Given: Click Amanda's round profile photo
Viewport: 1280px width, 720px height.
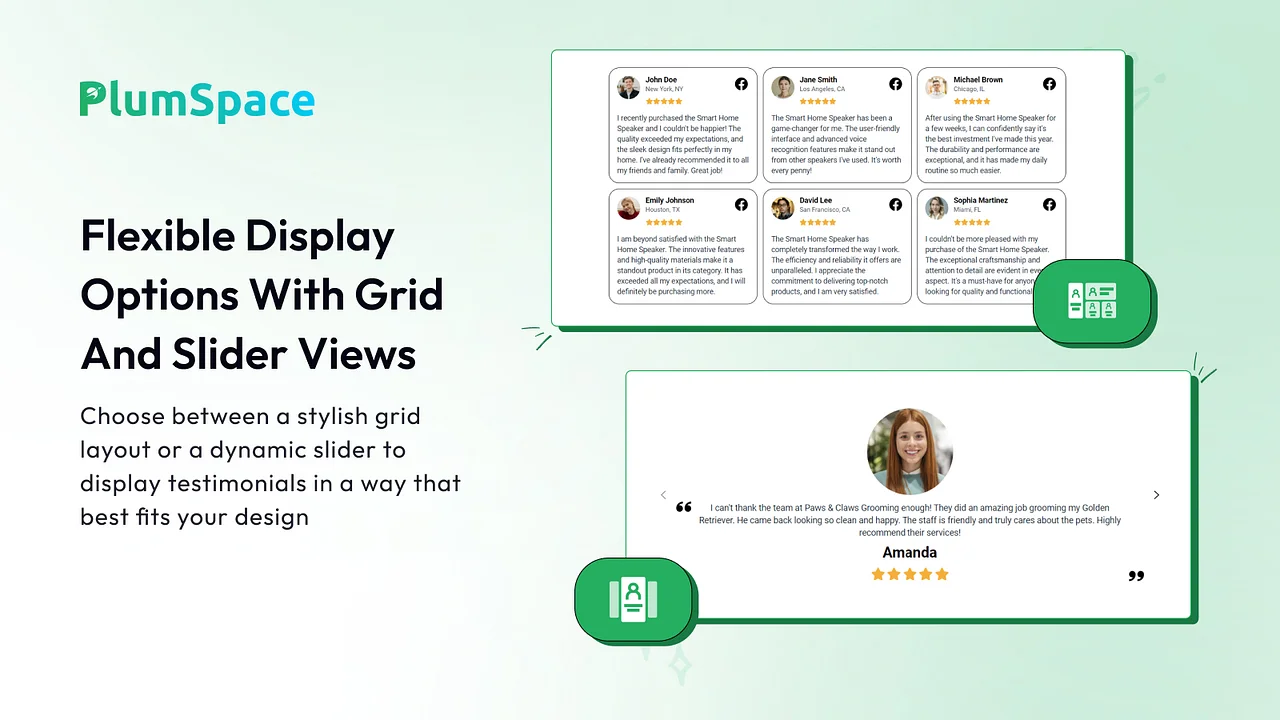Looking at the screenshot, I should 909,451.
